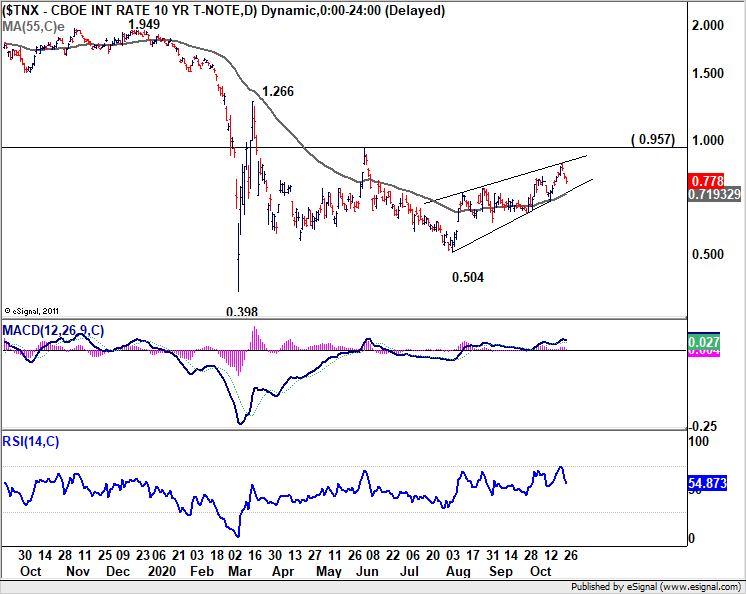Click the chart title '$TNX - CBOE INT RATE 10 YR T-NOTE'
The height and width of the screenshot is (594, 746).
[126, 10]
